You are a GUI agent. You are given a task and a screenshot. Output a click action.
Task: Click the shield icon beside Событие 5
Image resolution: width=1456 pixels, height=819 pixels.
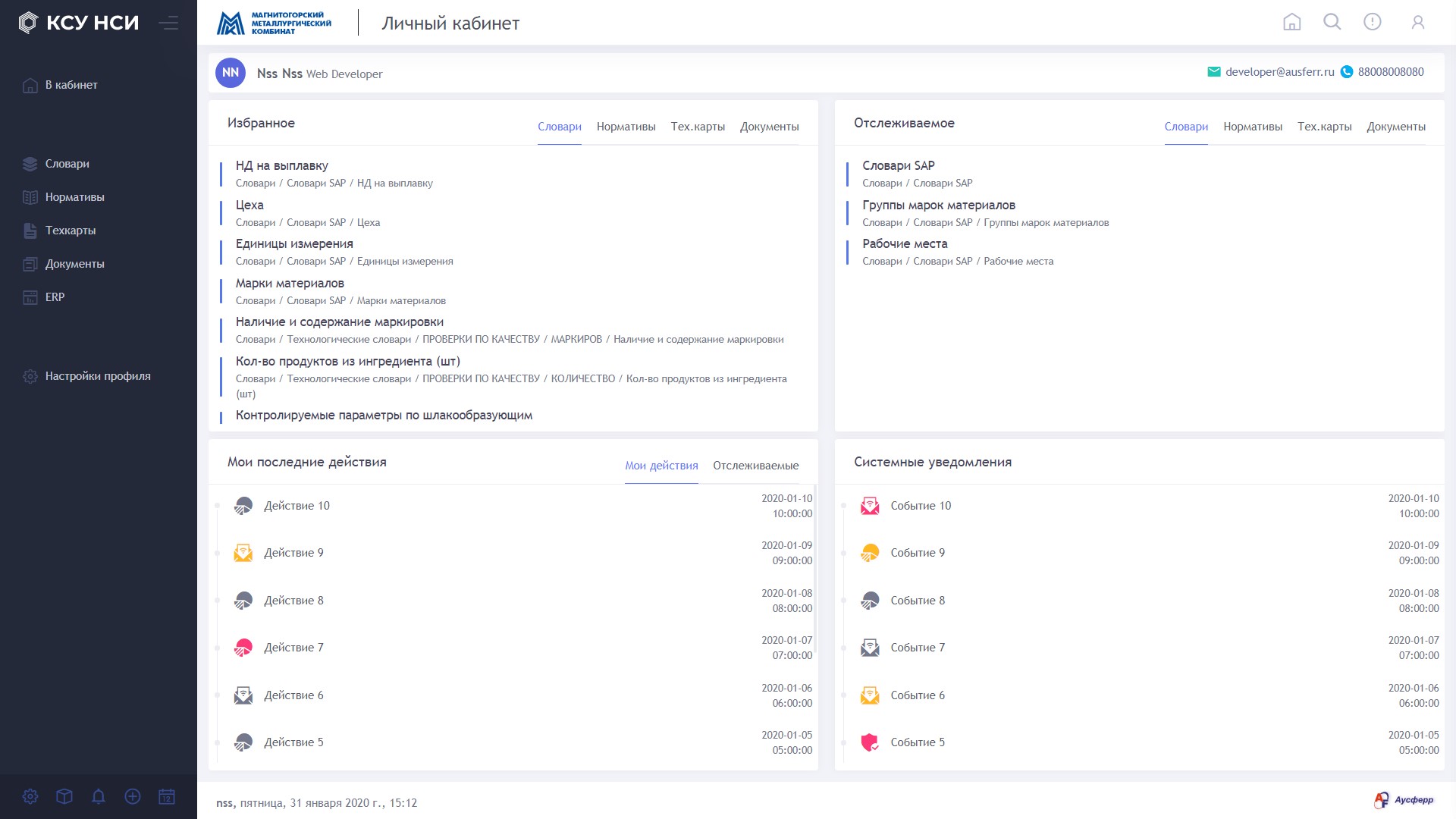click(x=870, y=742)
